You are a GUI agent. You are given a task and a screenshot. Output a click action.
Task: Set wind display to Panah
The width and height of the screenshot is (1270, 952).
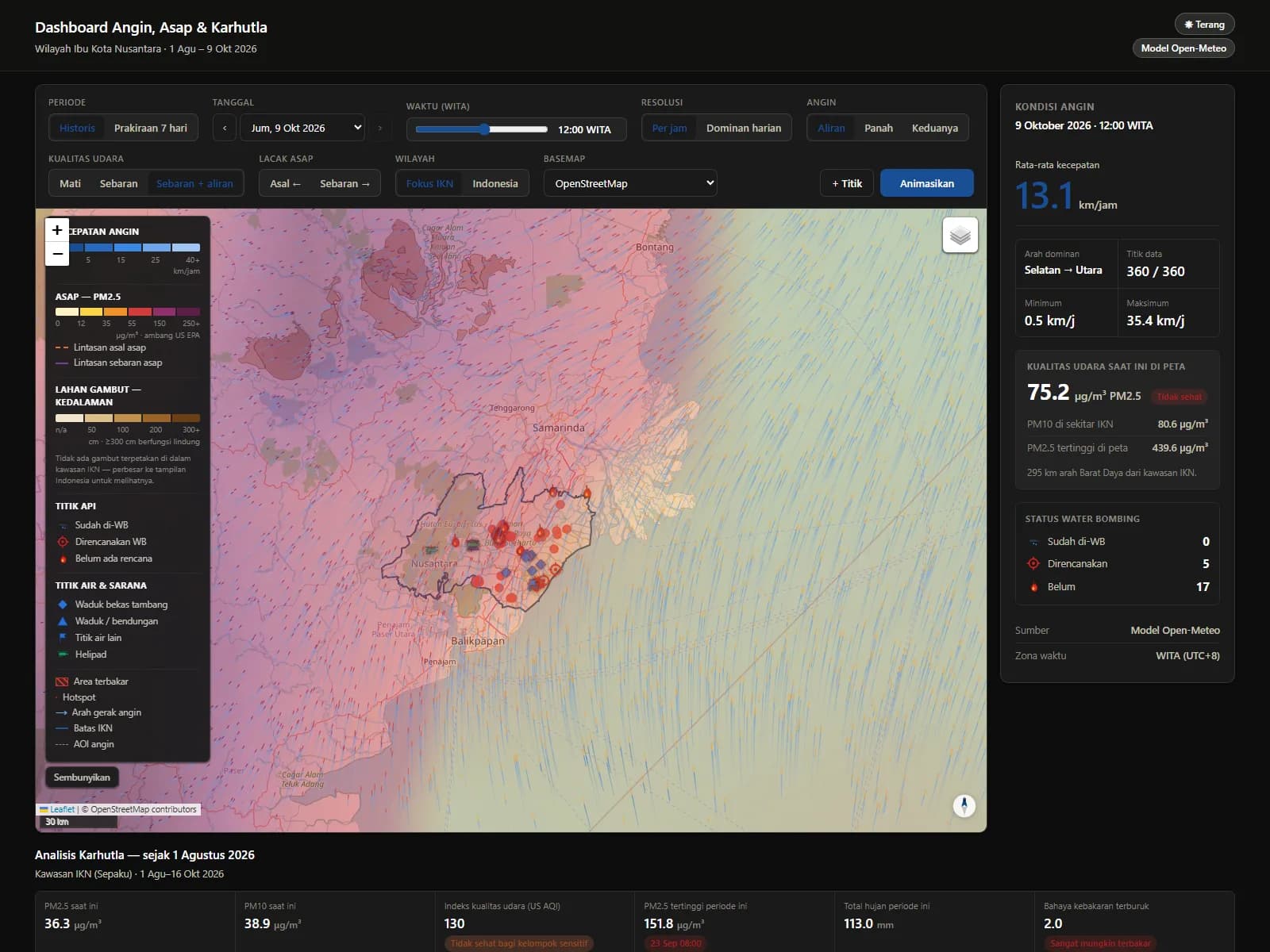click(879, 128)
